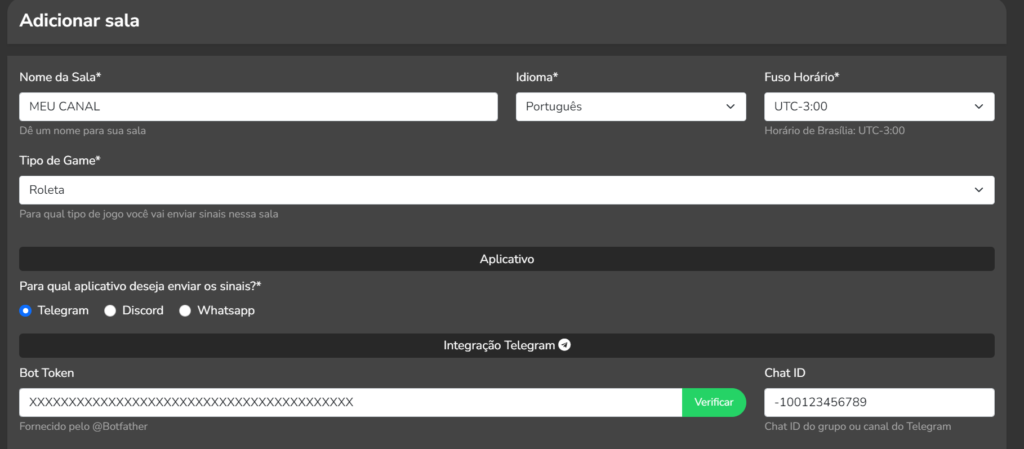Click the Chat ID input field
Viewport: 1024px width, 449px height.
[878, 402]
